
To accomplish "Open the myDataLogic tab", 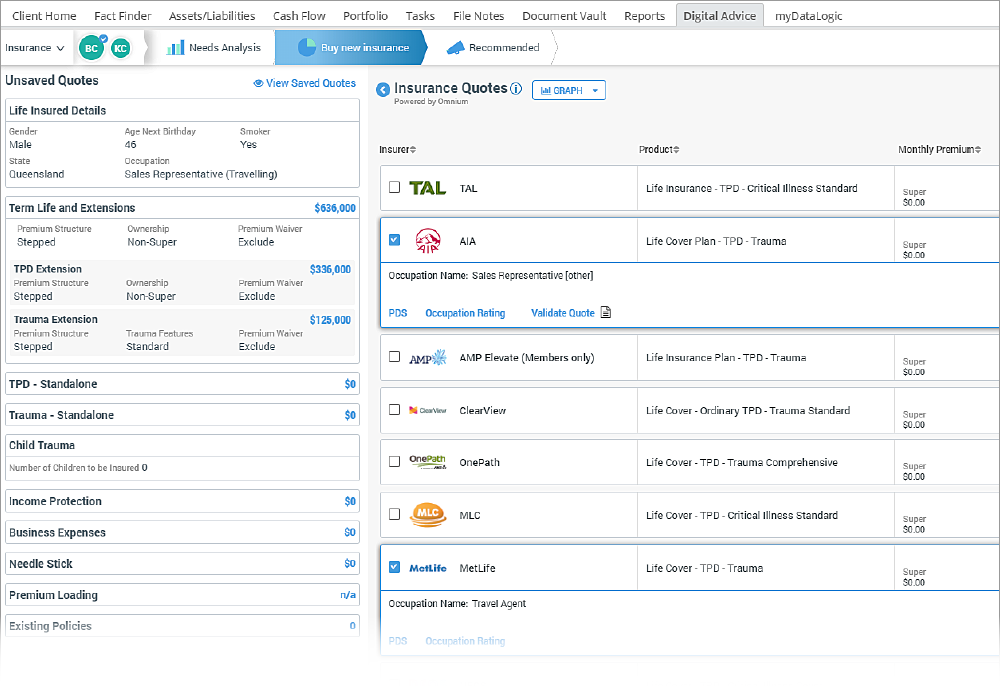I will (808, 16).
